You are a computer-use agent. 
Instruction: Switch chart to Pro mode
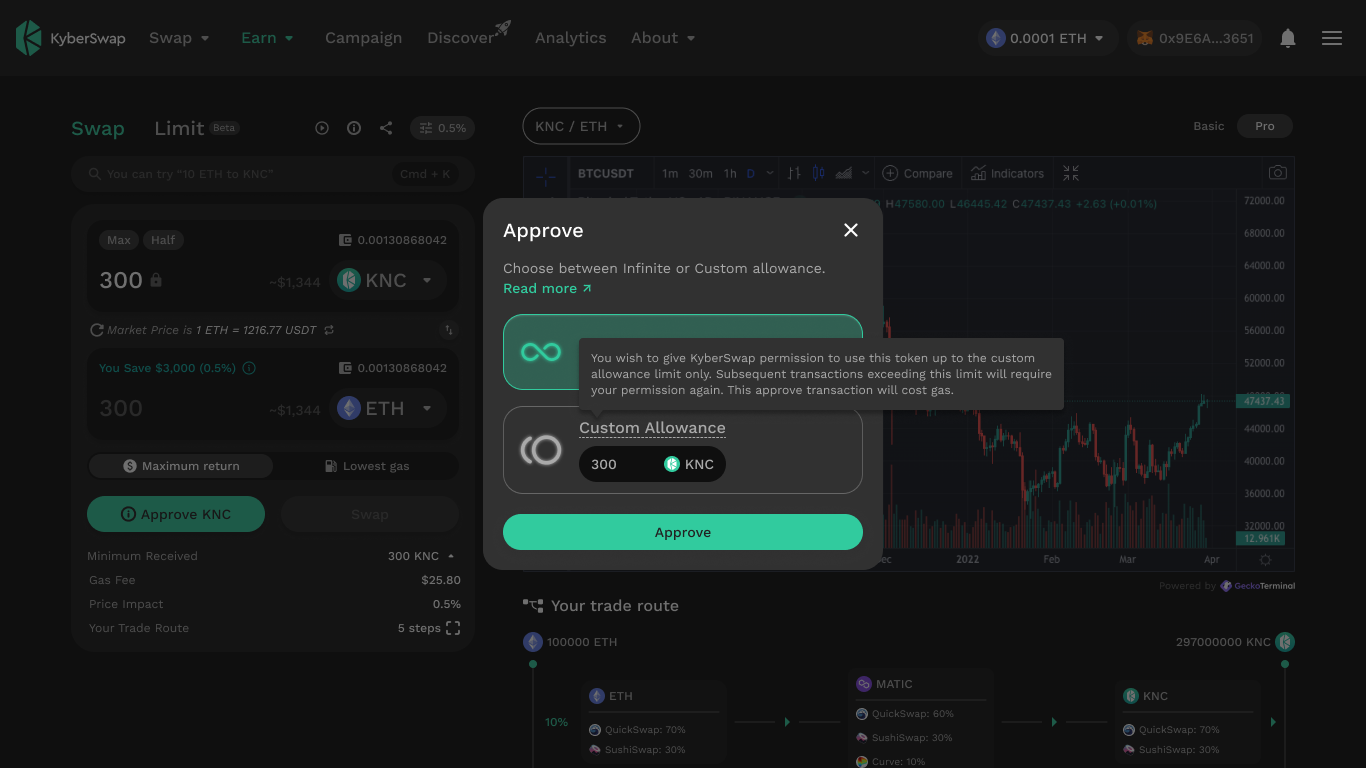pos(1265,126)
